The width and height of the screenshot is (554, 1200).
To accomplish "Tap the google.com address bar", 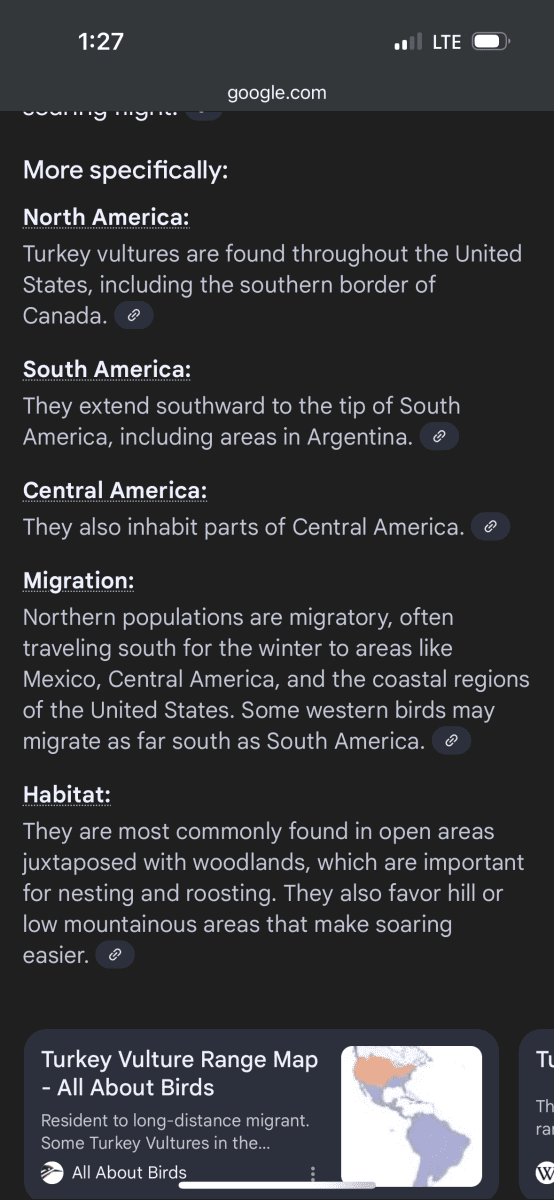I will point(277,93).
